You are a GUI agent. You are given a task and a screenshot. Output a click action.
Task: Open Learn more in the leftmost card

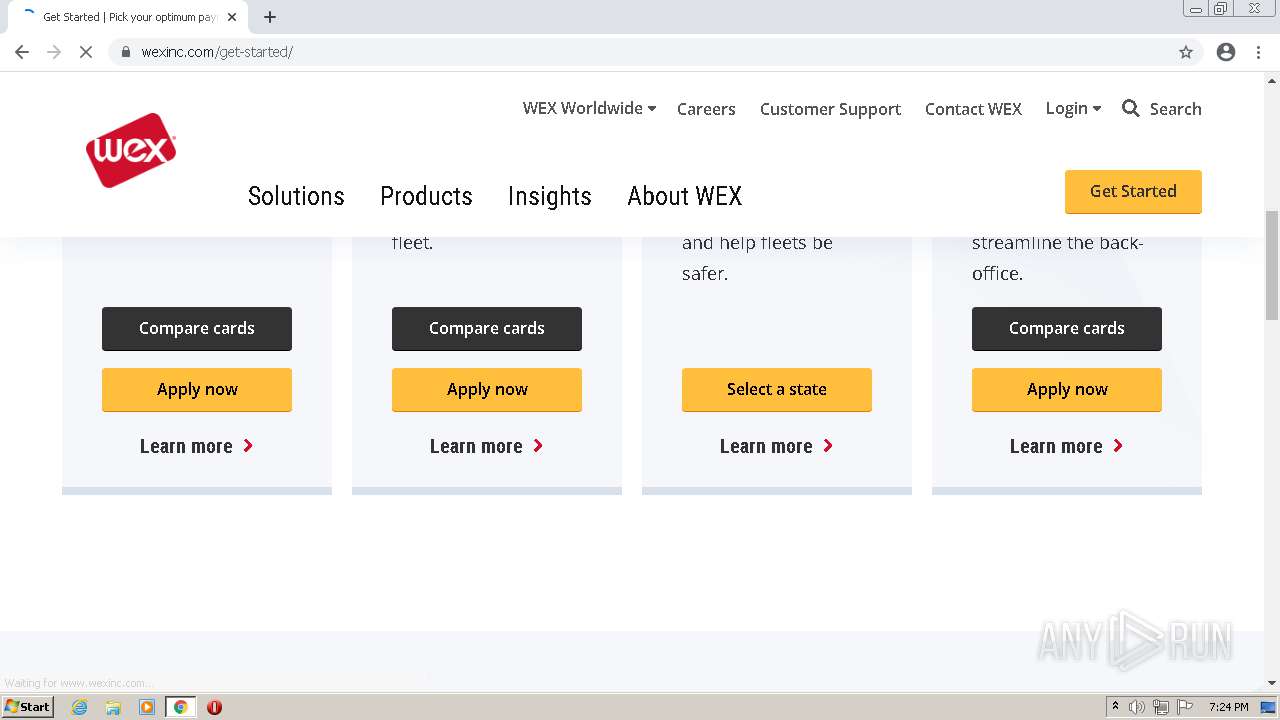coord(197,446)
